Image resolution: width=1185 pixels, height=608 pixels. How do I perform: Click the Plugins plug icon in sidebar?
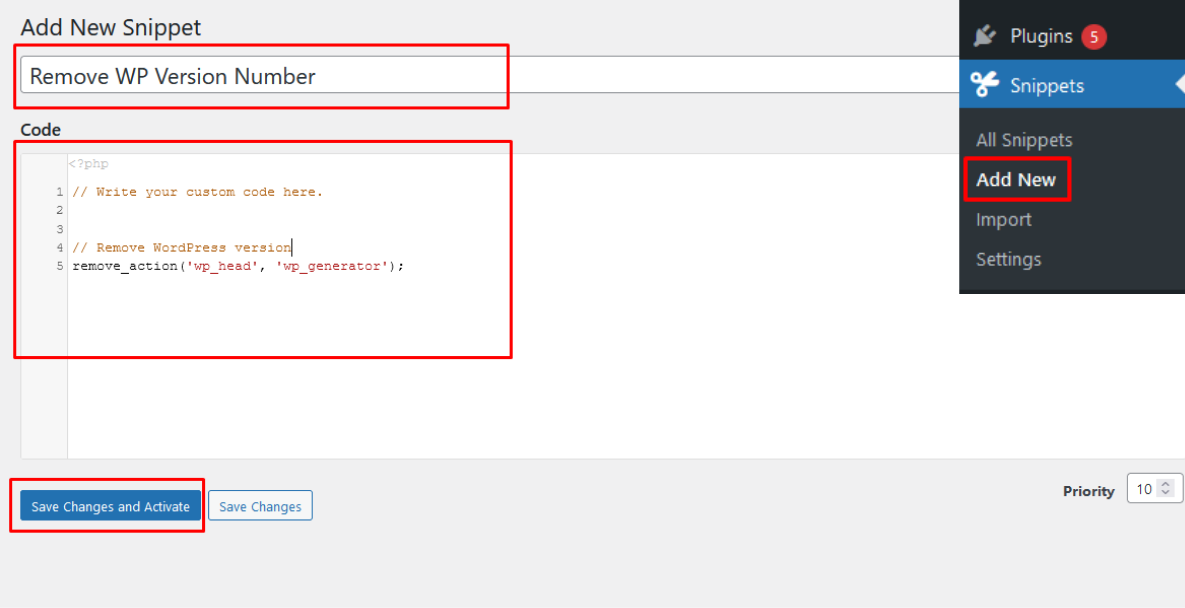[985, 35]
